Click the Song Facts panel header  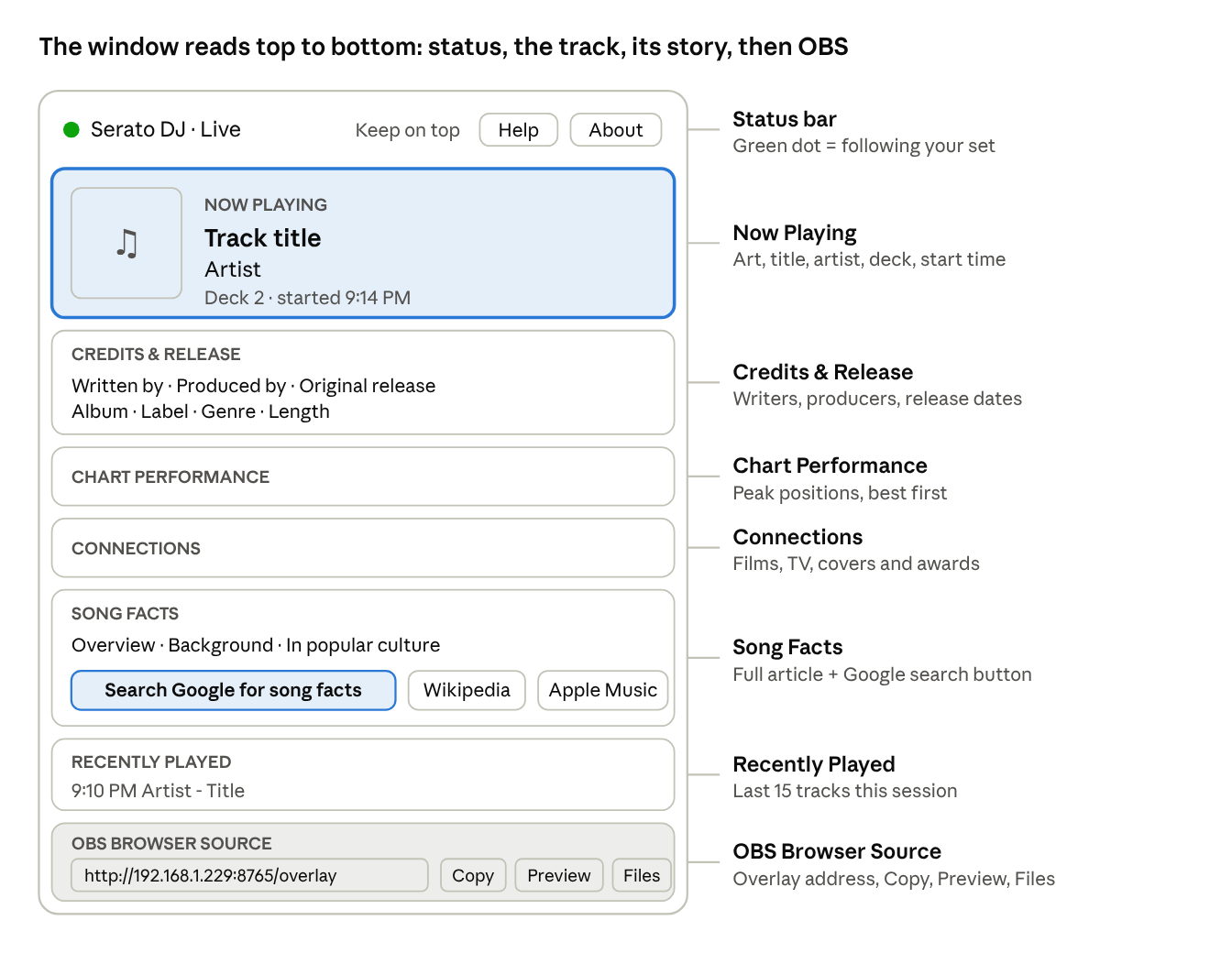(x=125, y=613)
